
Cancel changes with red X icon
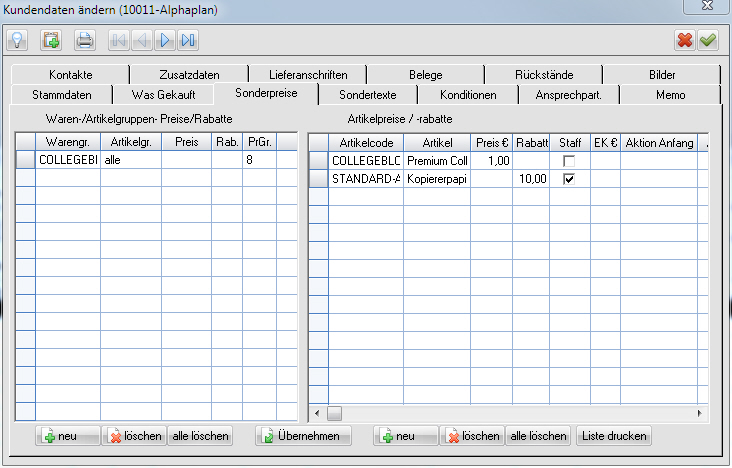[x=685, y=40]
